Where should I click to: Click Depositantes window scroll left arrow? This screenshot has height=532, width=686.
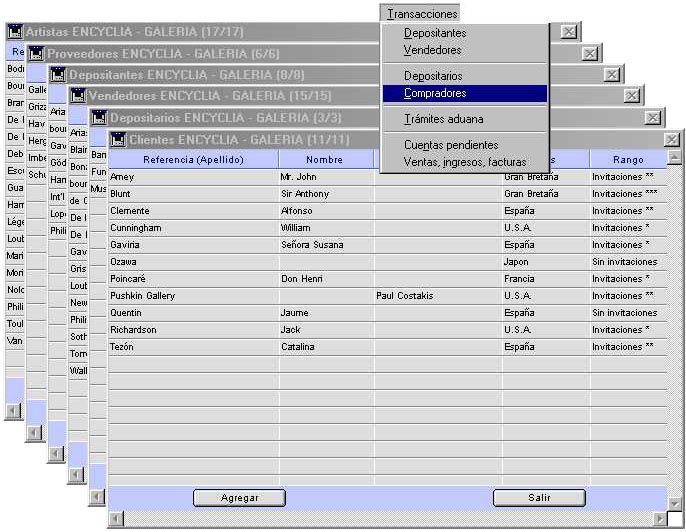[56, 453]
